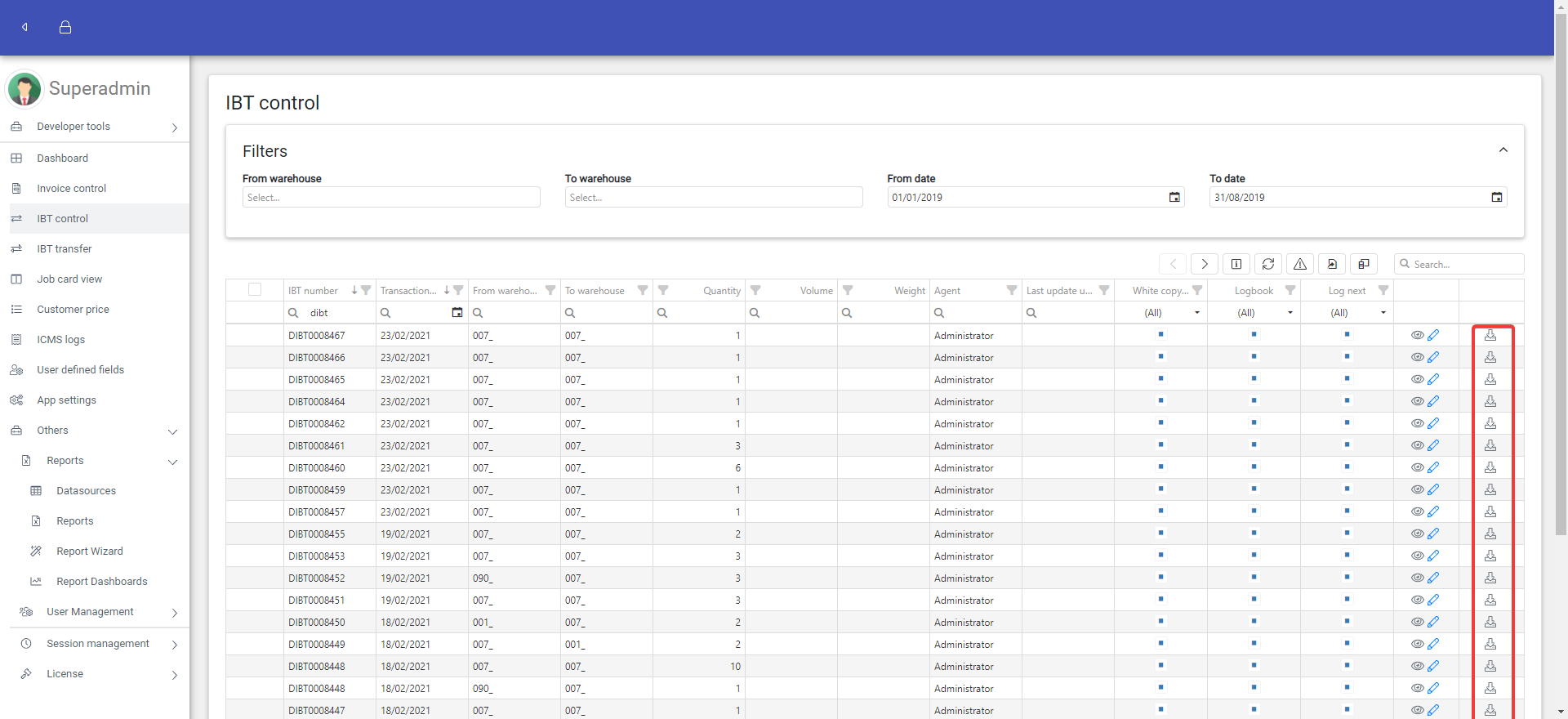Click the export file toolbar icon
The height and width of the screenshot is (719, 1568).
(x=1331, y=264)
